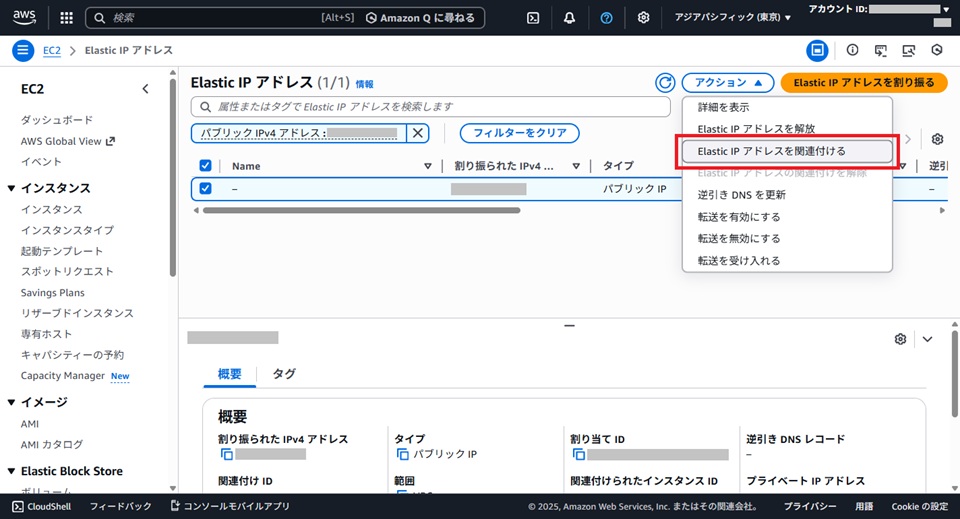The image size is (960, 519).
Task: Click the table horizontal scrollbar
Action: (361, 210)
